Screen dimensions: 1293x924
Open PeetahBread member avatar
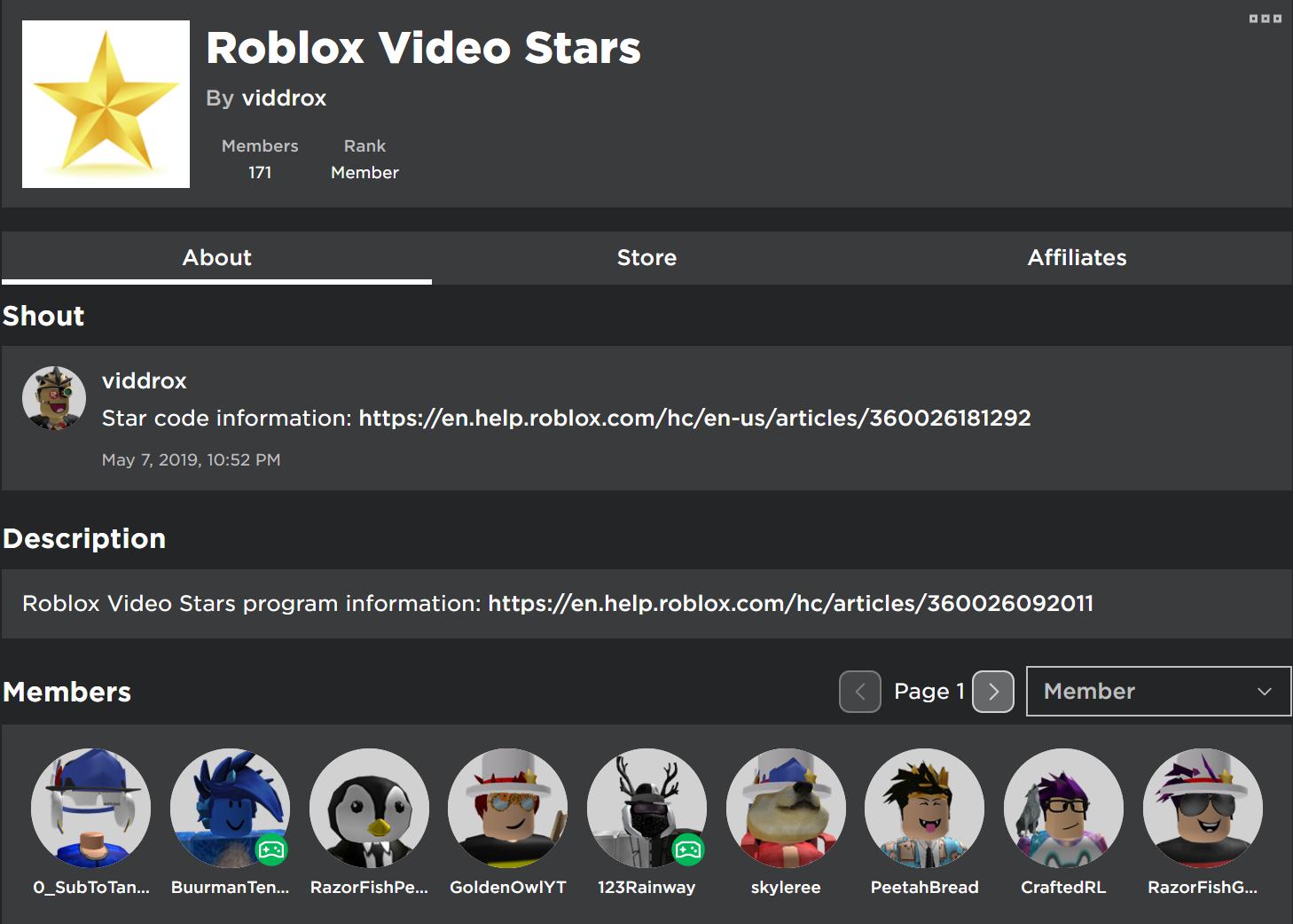[x=924, y=808]
